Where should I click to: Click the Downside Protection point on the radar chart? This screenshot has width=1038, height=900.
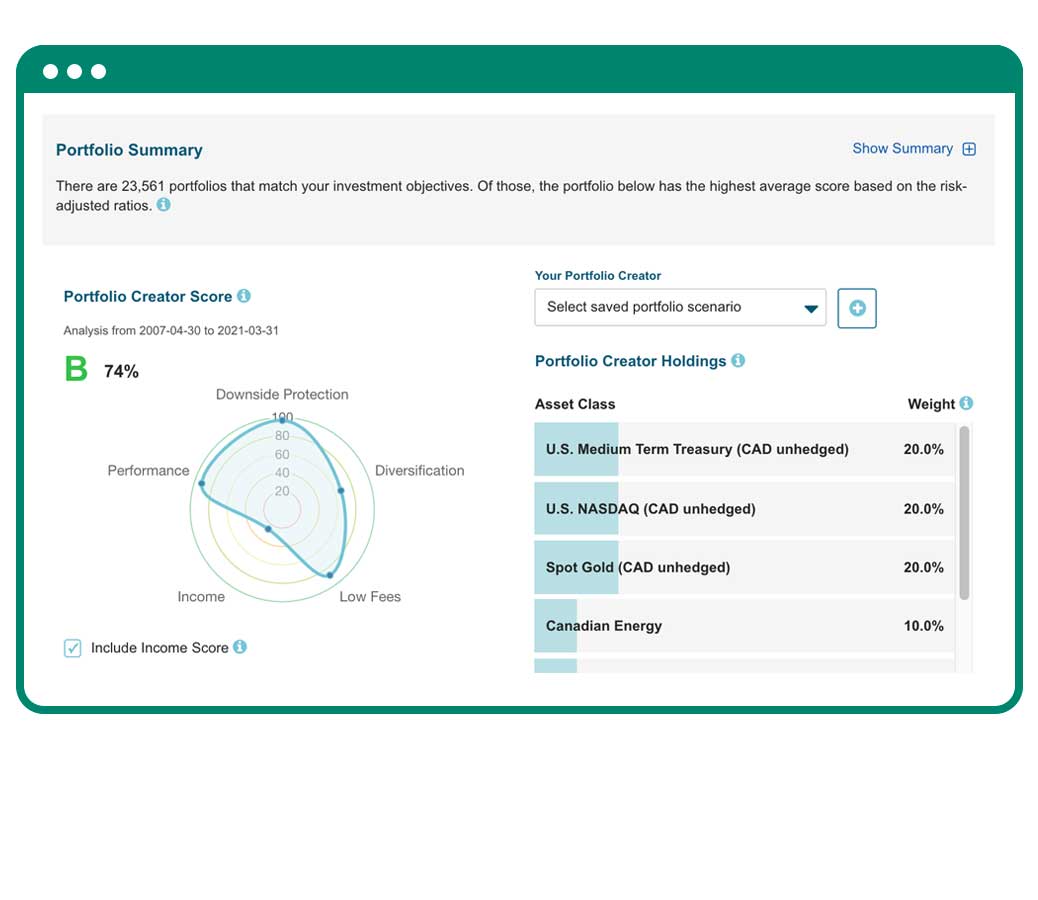(x=283, y=418)
